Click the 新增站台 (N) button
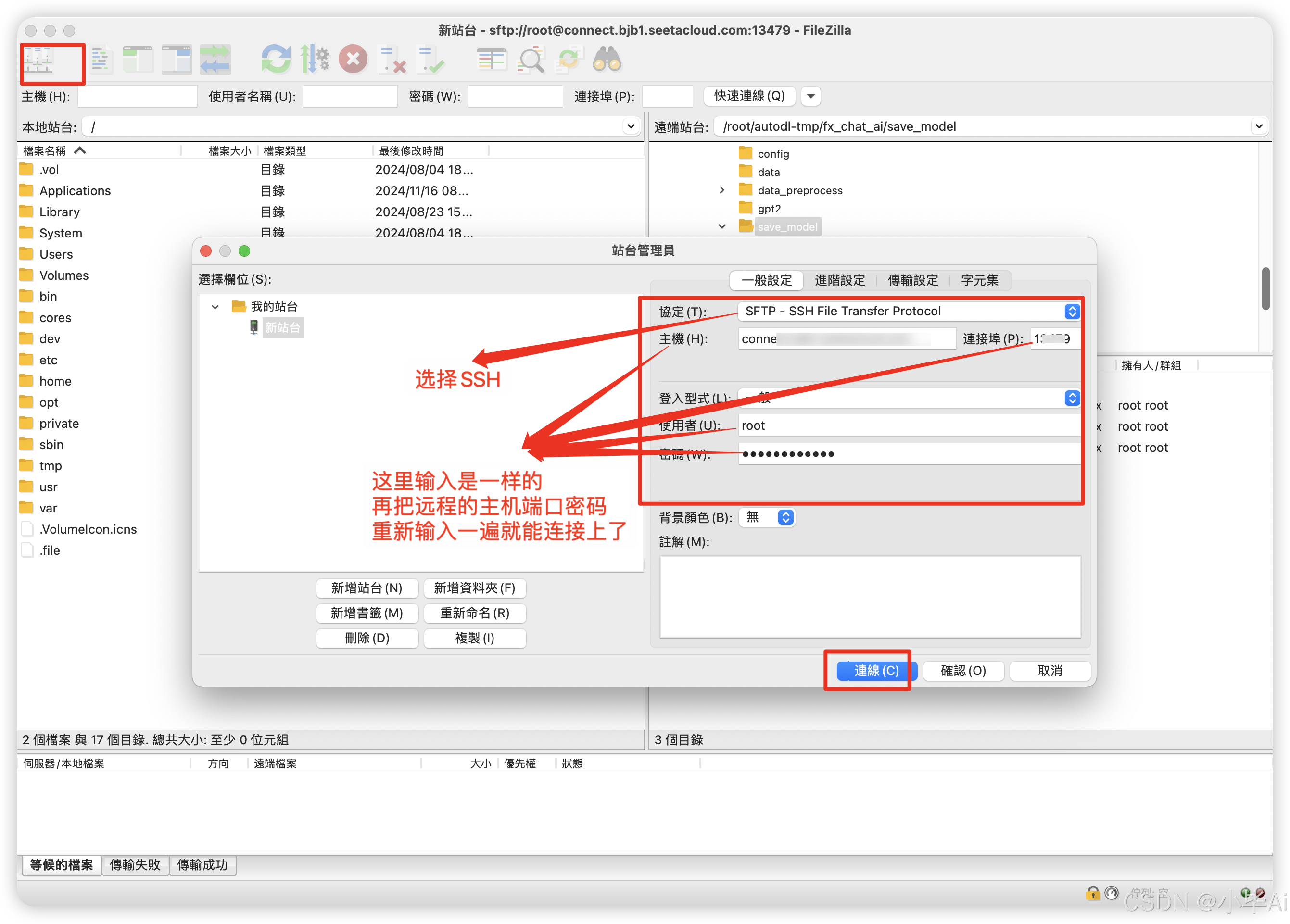This screenshot has width=1290, height=924. tap(367, 588)
